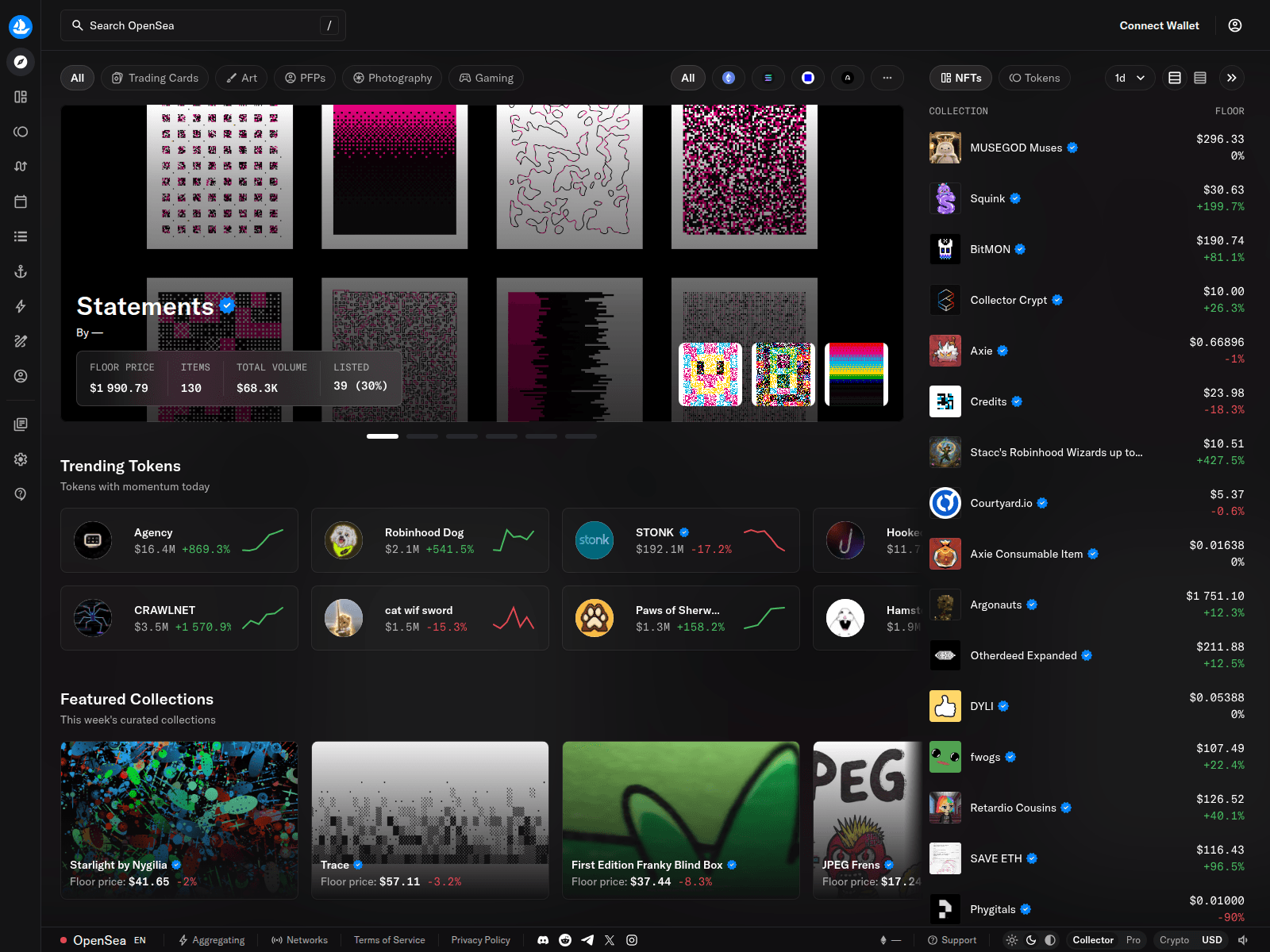This screenshot has width=1270, height=952.
Task: Open the Reddit link in footer
Action: pos(565,940)
